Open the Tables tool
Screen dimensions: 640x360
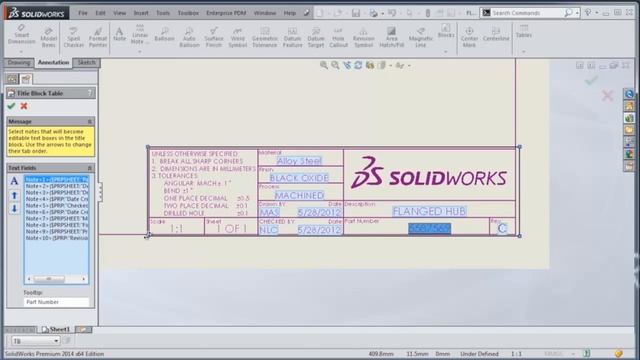pos(524,31)
